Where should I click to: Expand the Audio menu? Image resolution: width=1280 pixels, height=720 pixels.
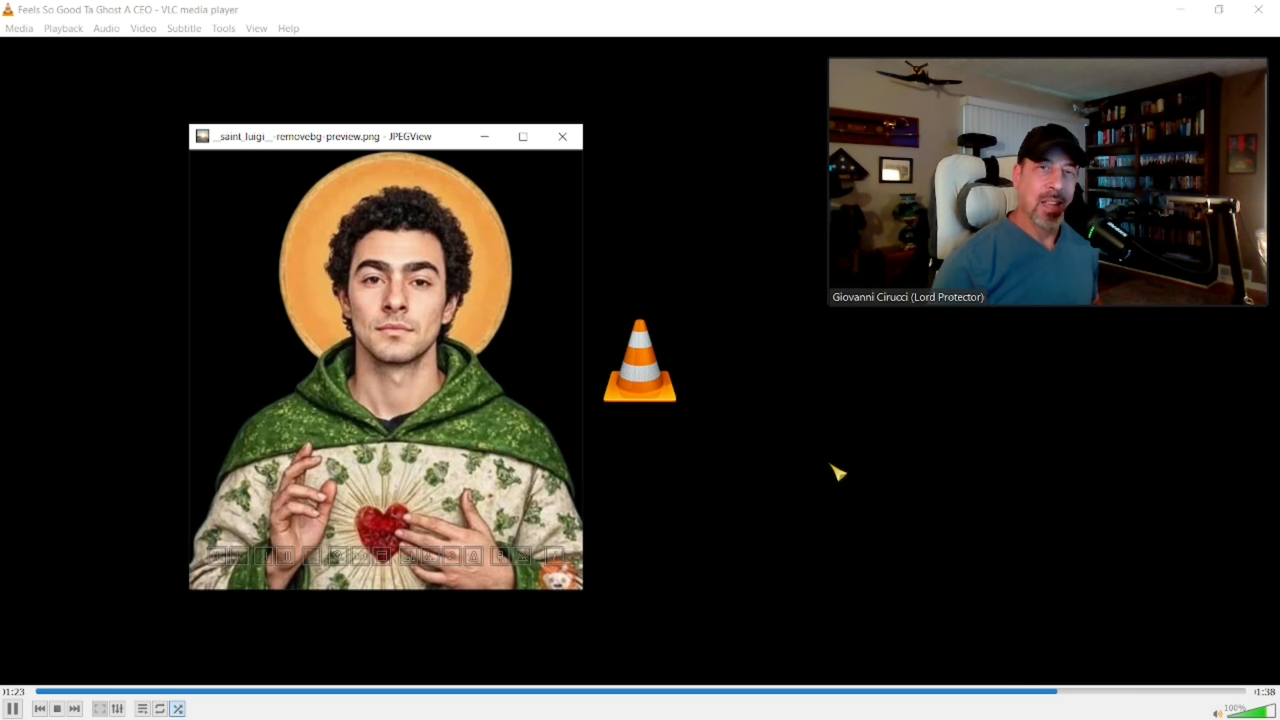click(106, 28)
